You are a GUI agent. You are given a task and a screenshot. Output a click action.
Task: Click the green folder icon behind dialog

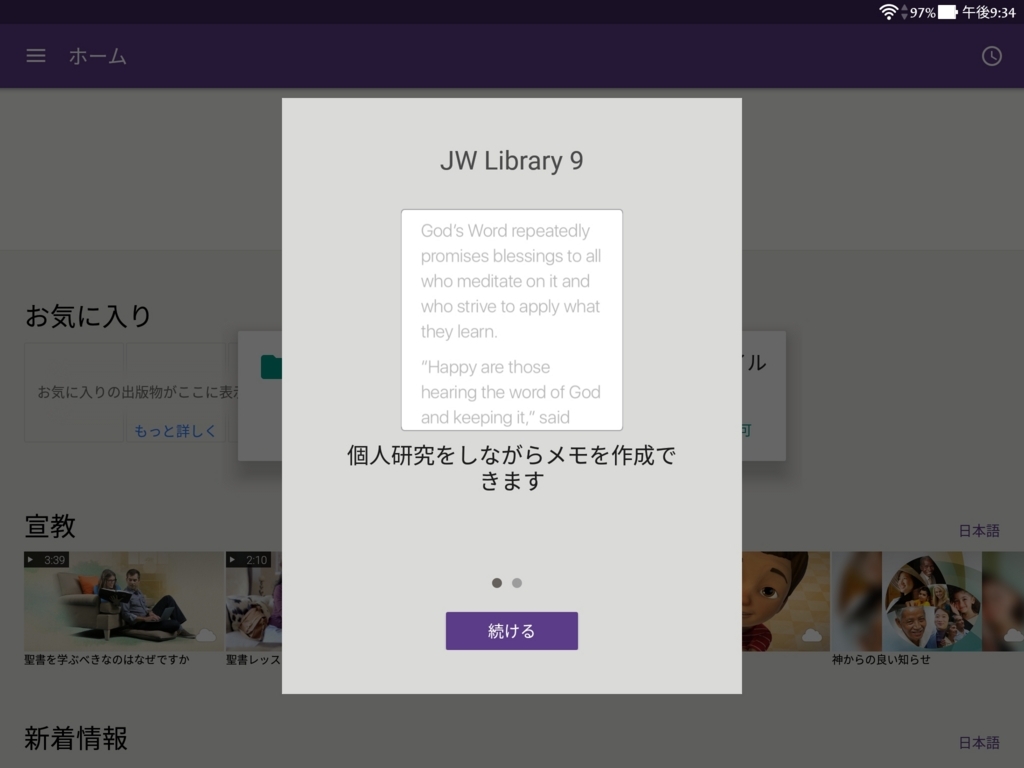pyautogui.click(x=271, y=367)
